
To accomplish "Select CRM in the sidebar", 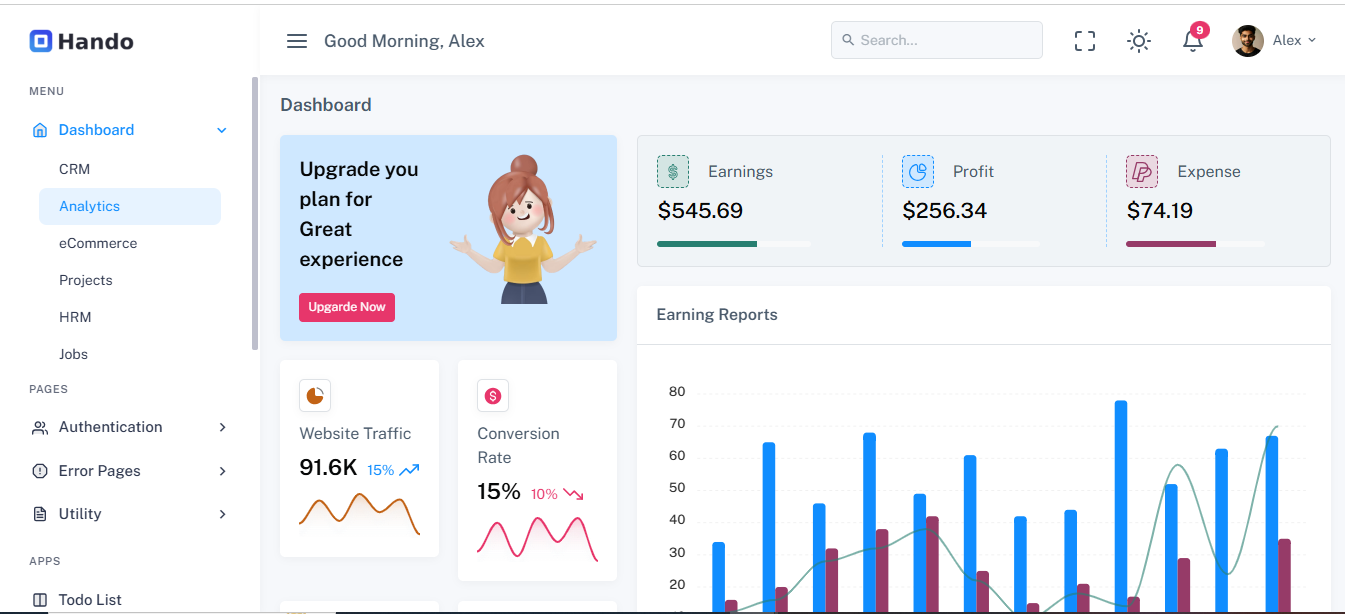I will point(75,169).
